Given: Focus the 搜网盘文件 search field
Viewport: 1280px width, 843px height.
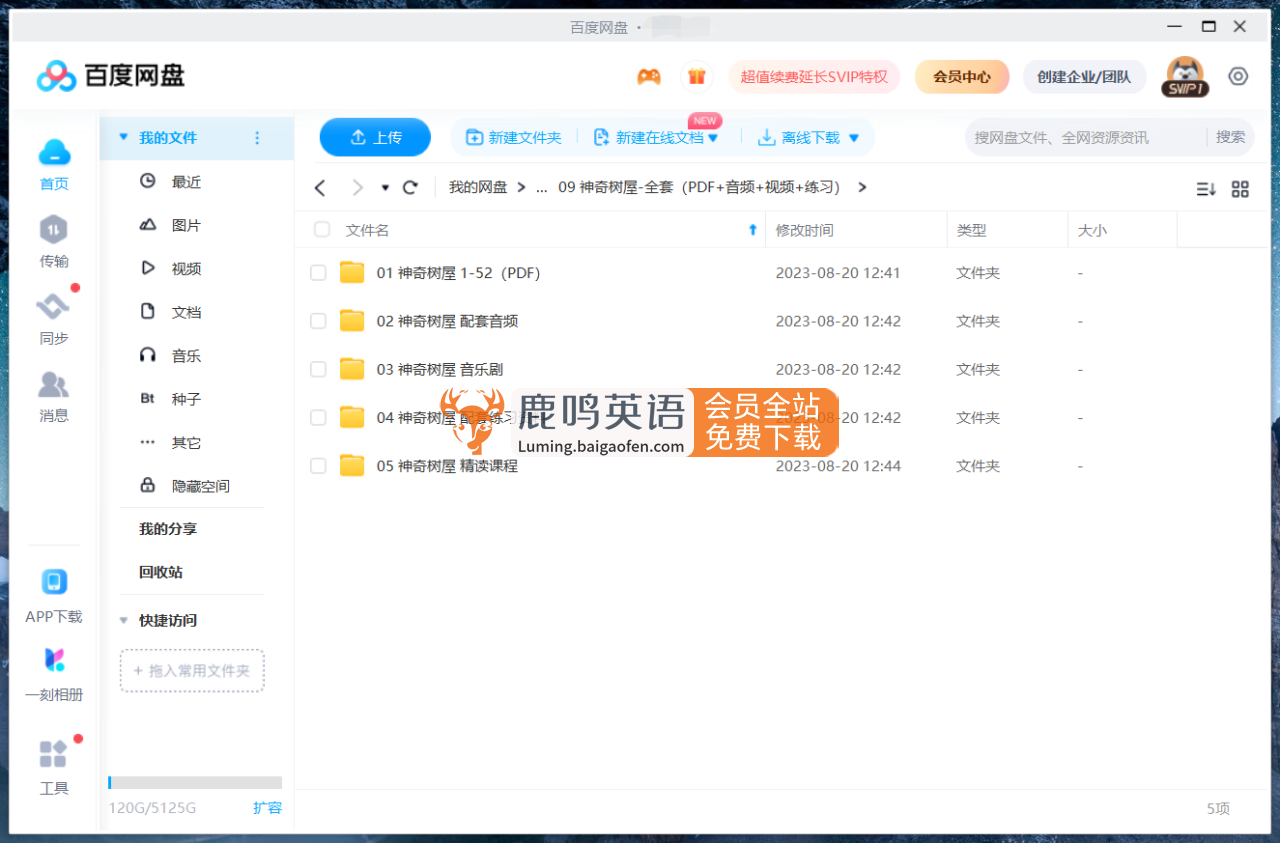Looking at the screenshot, I should (1088, 137).
